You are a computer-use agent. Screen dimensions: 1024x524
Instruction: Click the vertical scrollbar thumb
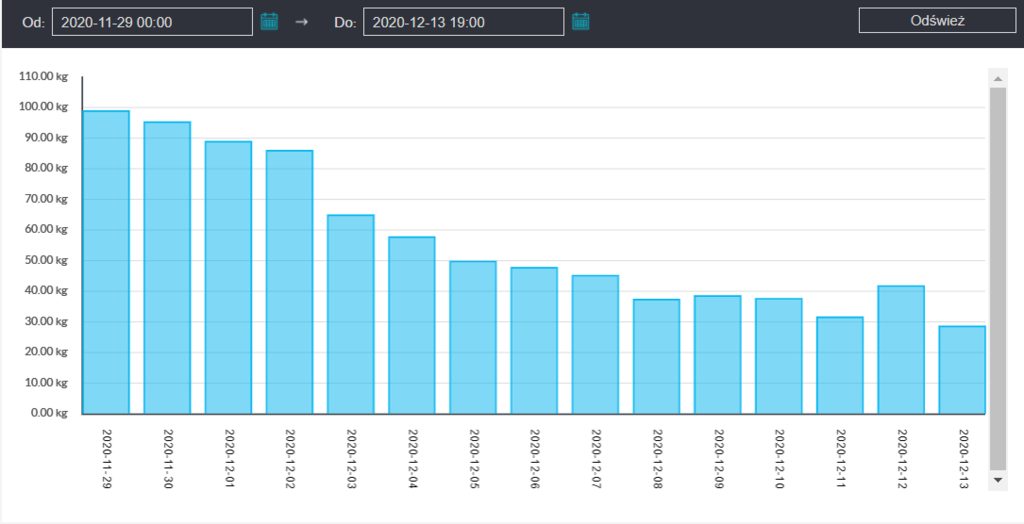(x=997, y=277)
